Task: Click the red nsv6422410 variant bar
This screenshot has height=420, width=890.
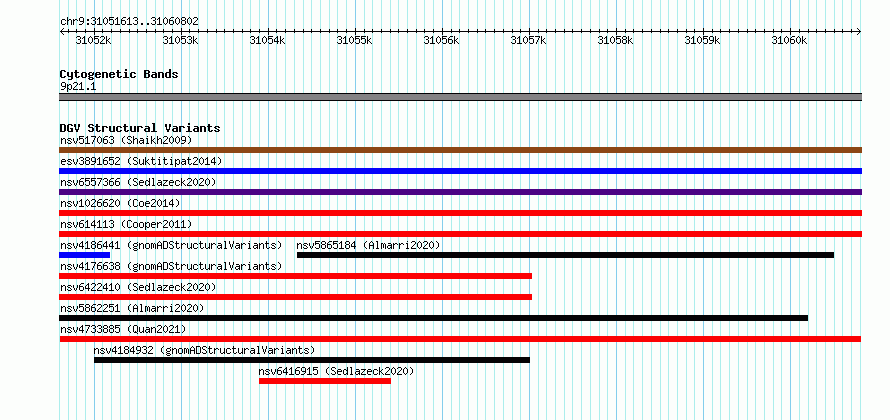Action: click(295, 297)
